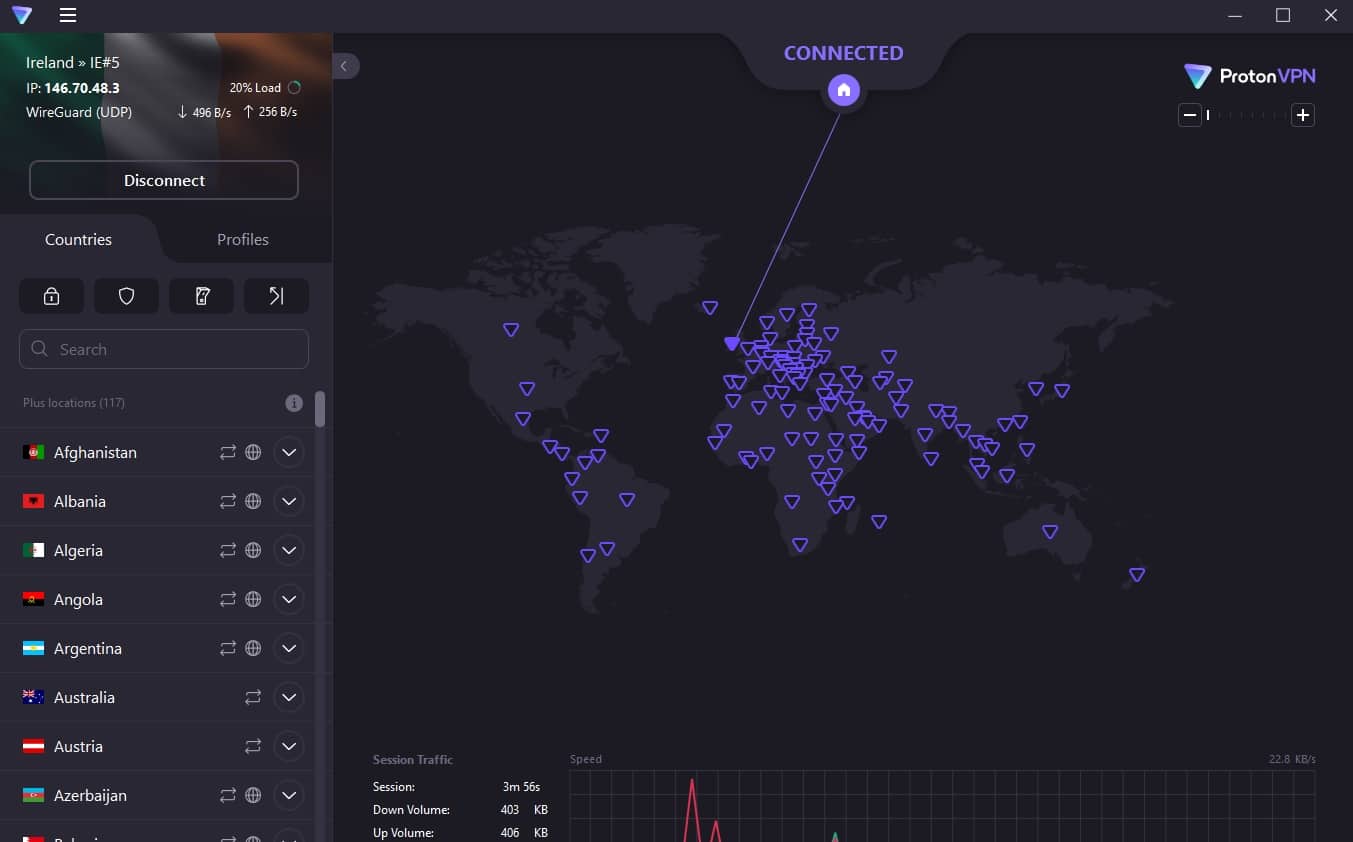Click Albania P2P arrows icon
Viewport: 1353px width, 842px height.
click(228, 501)
